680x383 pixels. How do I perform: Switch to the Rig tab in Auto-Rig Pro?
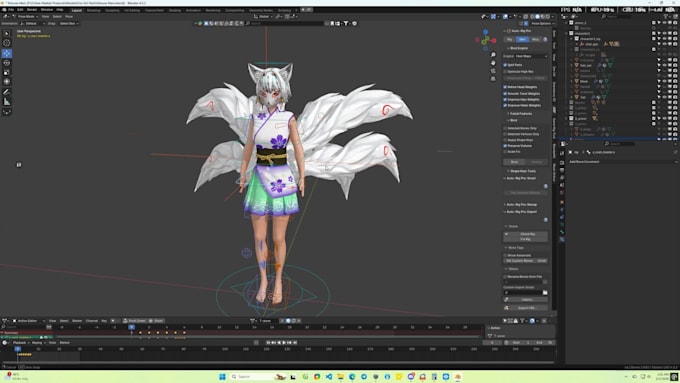click(x=510, y=39)
